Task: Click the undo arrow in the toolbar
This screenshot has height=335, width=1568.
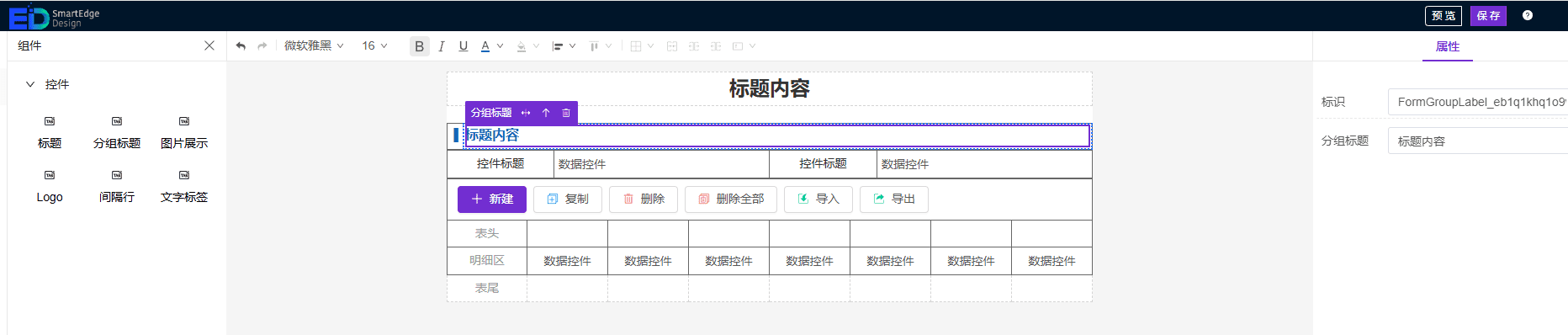Action: [x=241, y=46]
